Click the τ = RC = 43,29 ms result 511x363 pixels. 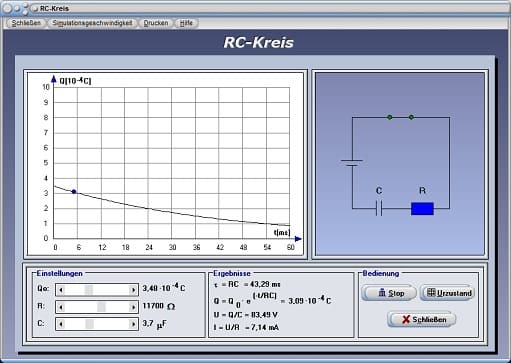coord(247,284)
